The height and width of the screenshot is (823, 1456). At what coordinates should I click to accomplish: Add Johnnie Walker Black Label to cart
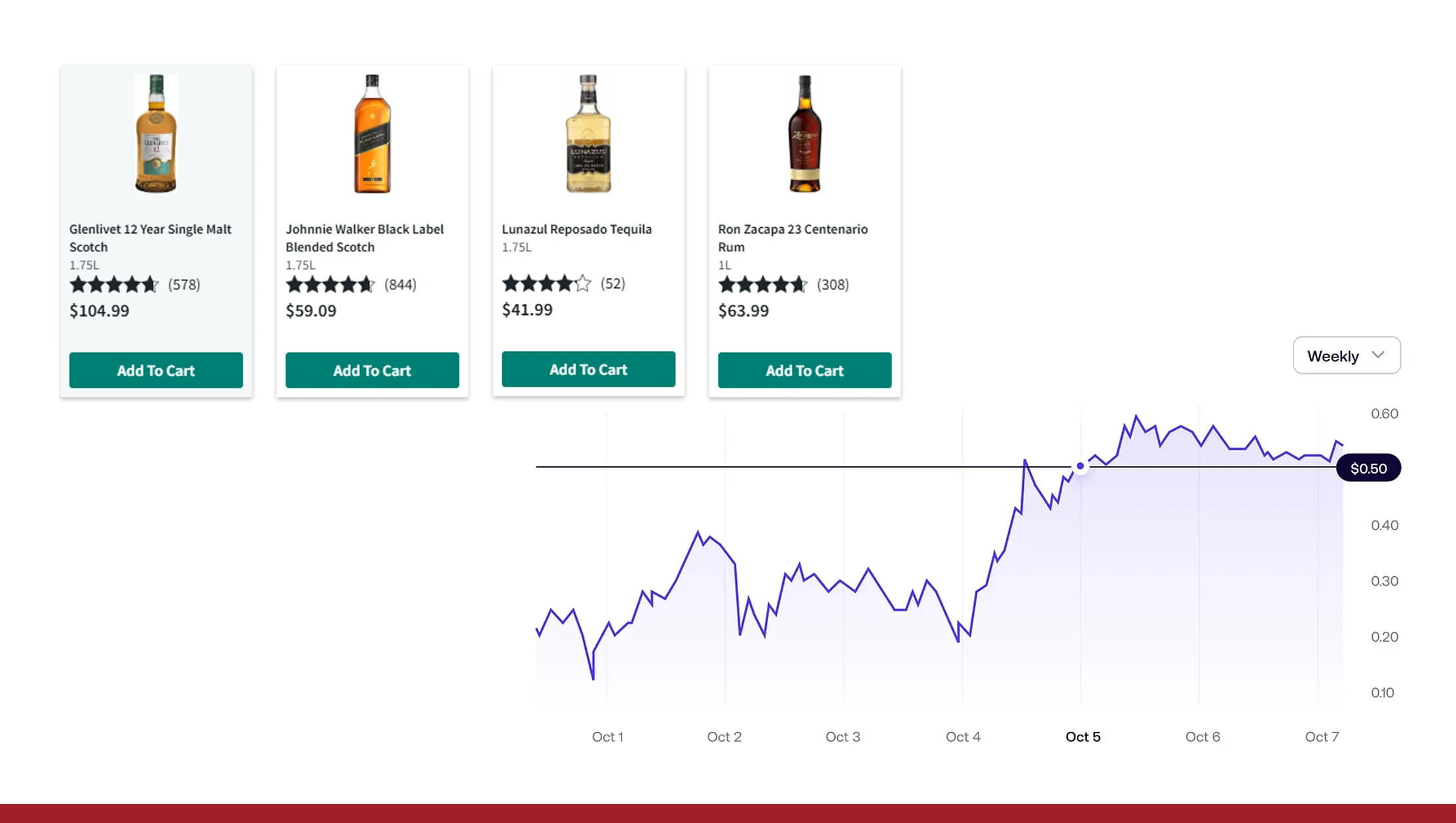372,370
